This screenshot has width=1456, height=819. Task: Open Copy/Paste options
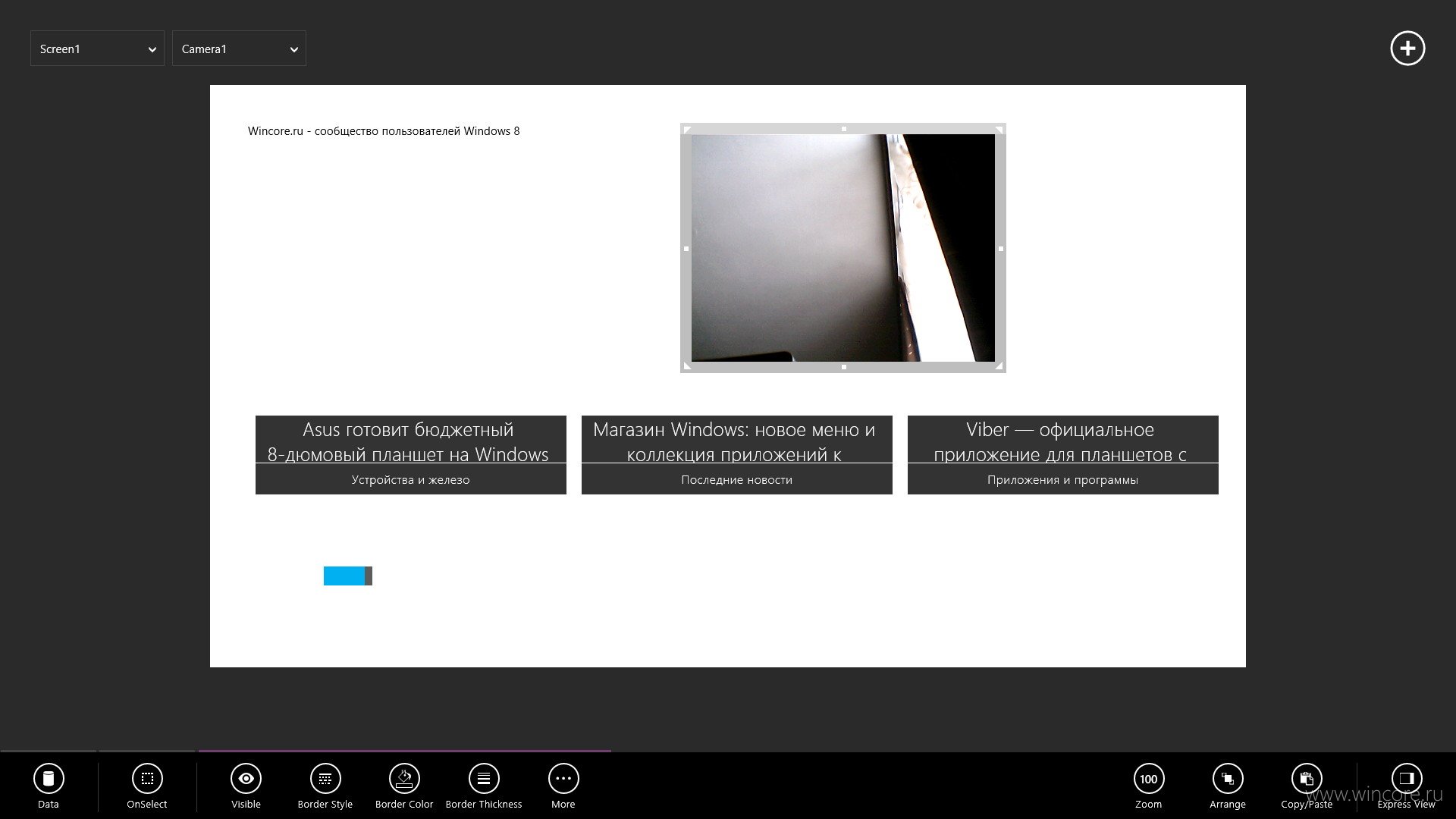(1307, 786)
